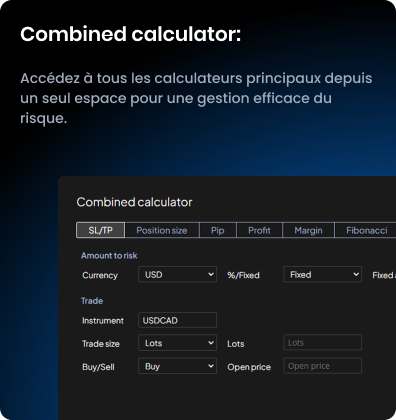Click the Lots dropdown chevron arrow

[x=211, y=343]
